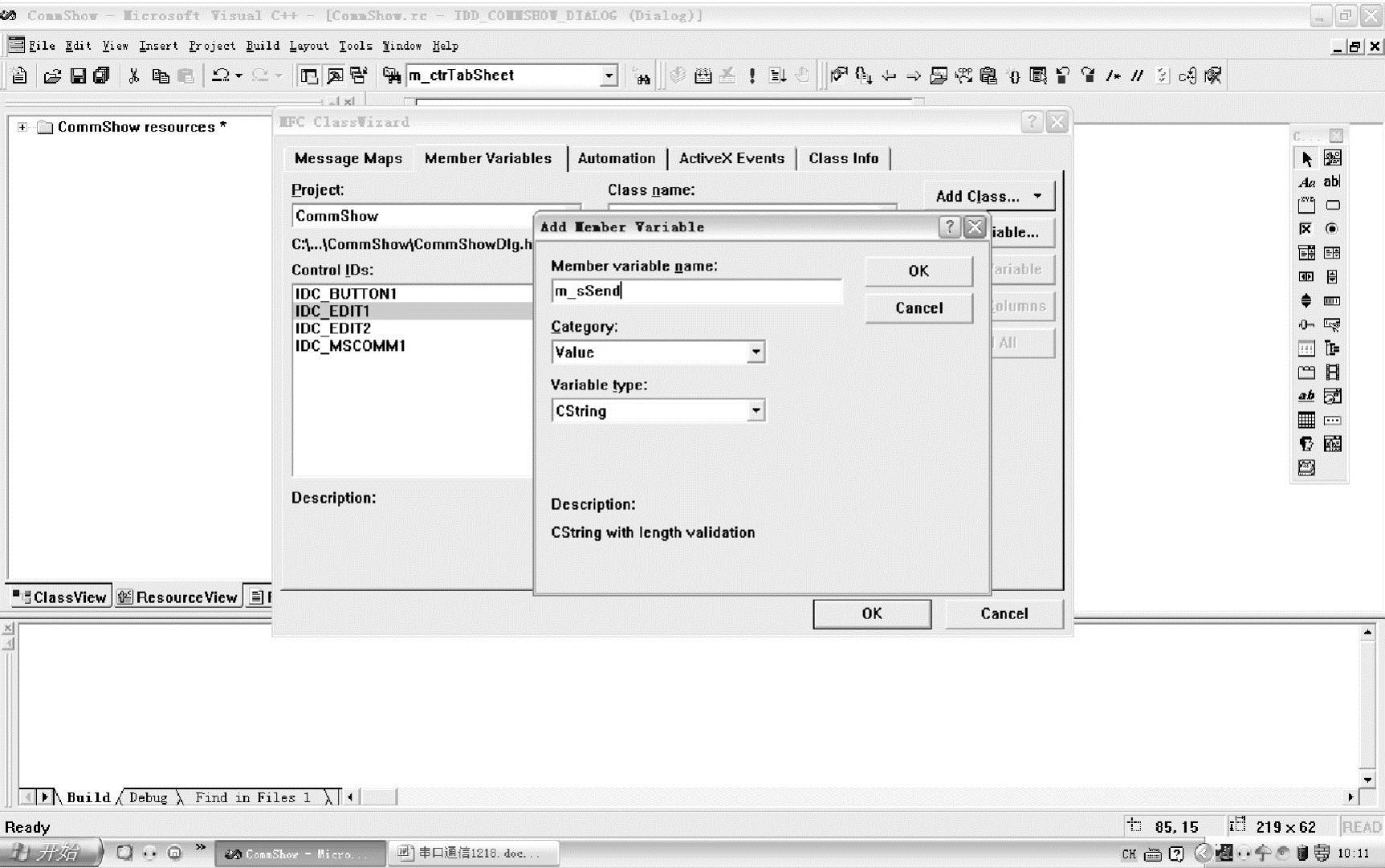The width and height of the screenshot is (1385, 868).
Task: Click the Windows Start button
Action: click(x=50, y=853)
